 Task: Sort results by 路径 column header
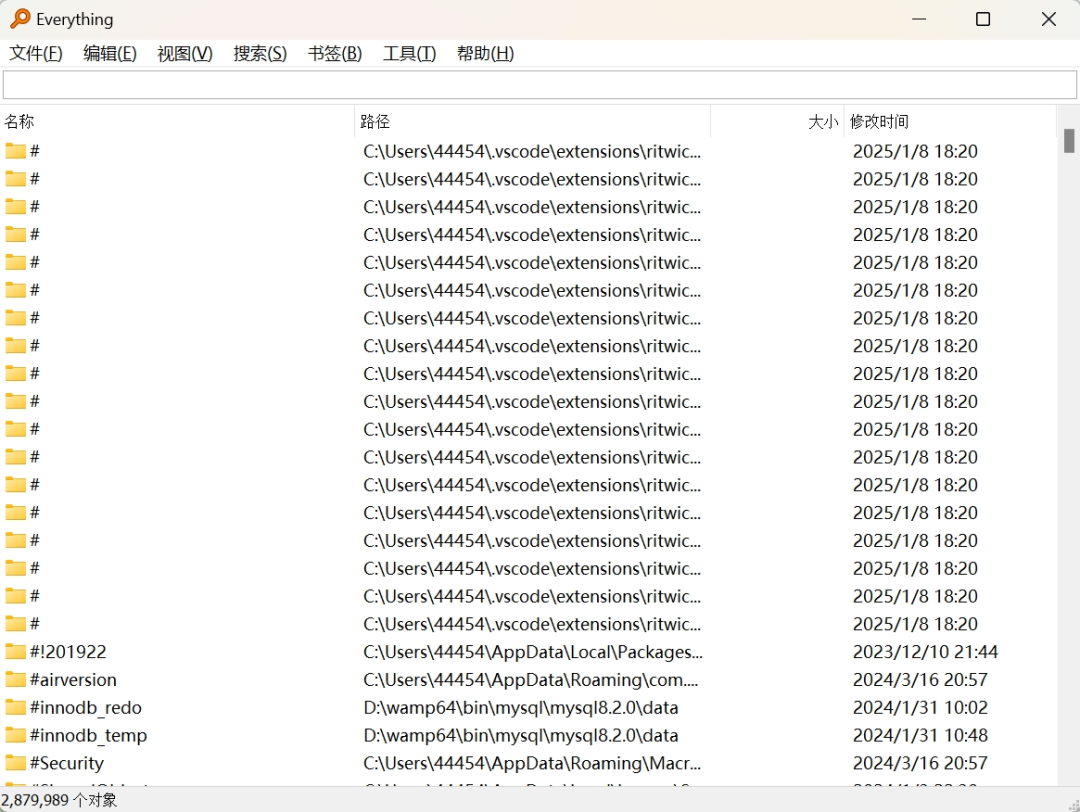coord(532,122)
